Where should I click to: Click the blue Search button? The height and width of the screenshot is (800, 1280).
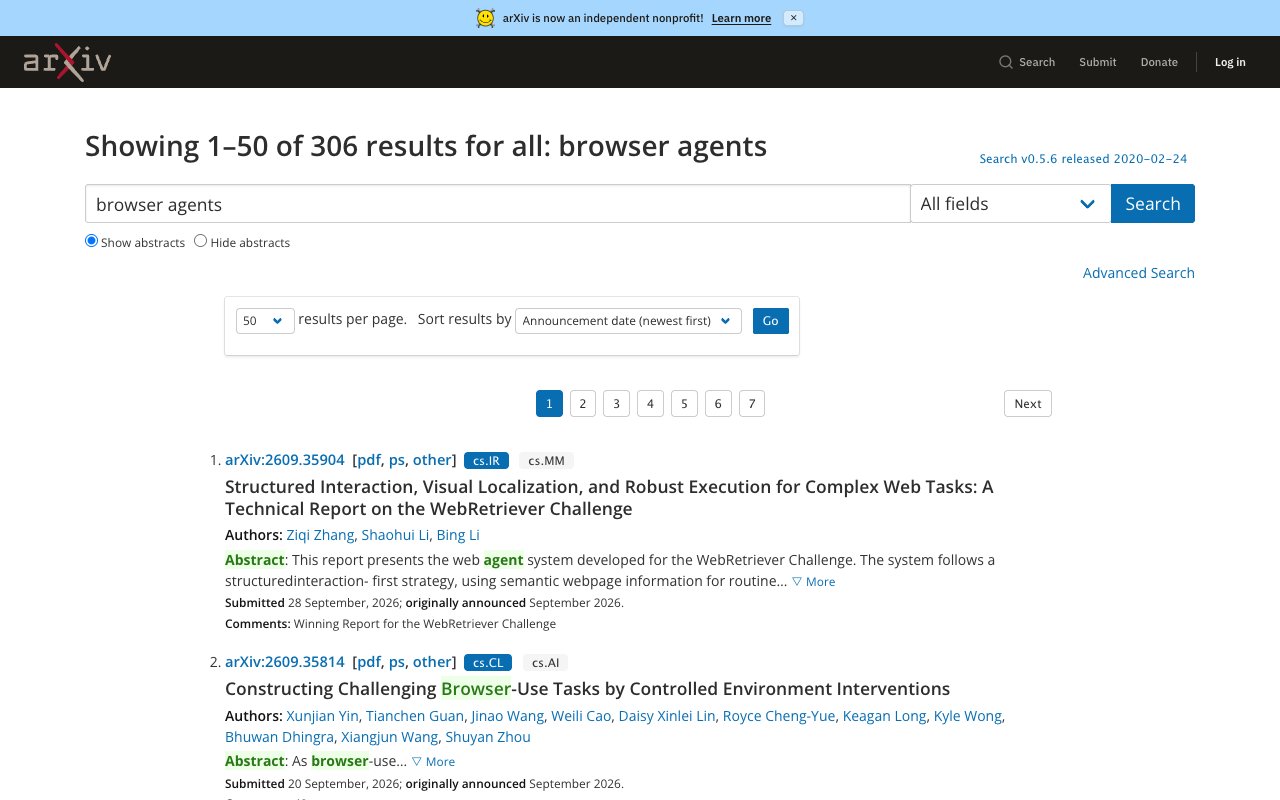click(1152, 203)
